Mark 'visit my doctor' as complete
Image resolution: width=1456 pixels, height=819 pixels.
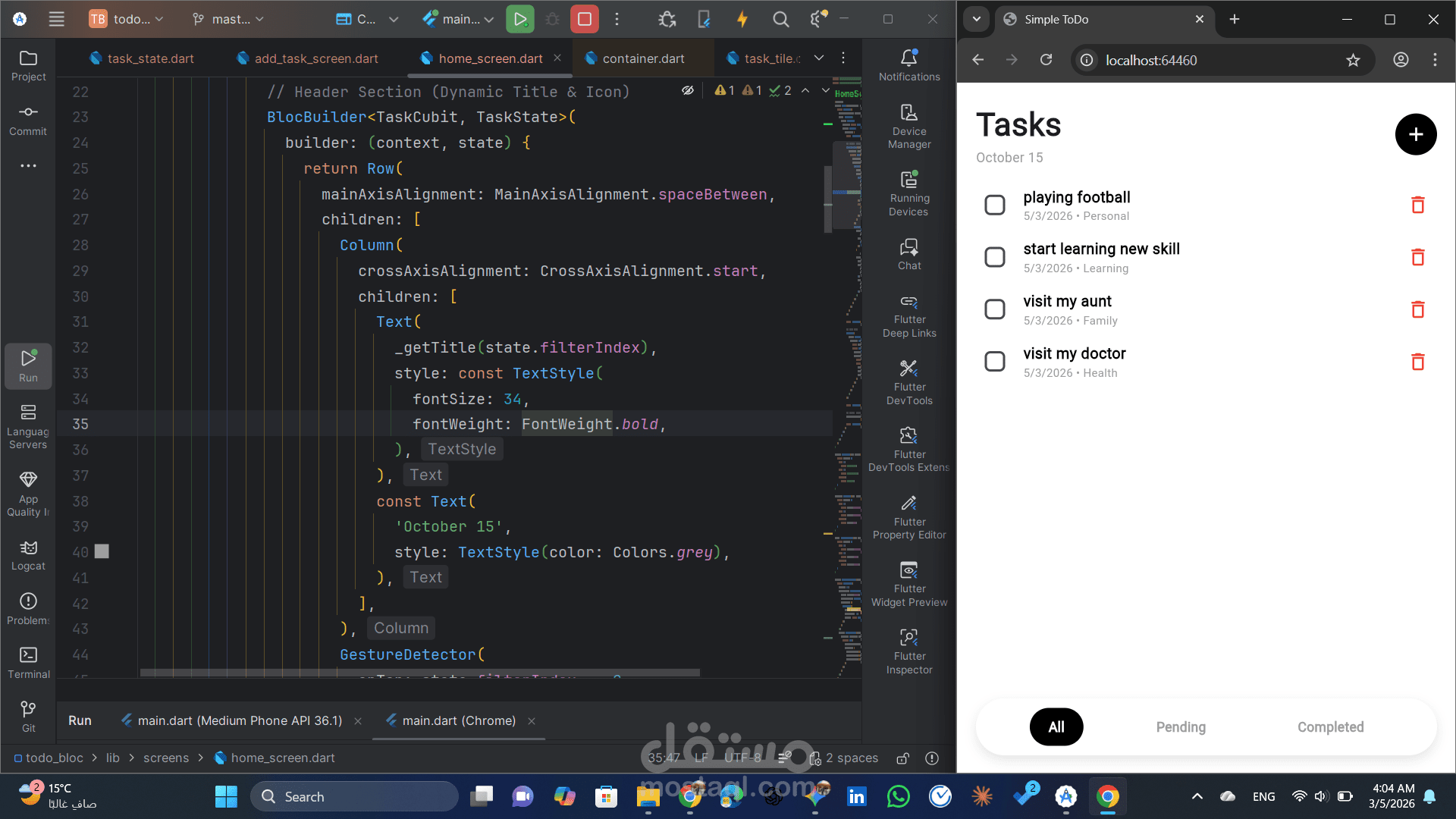point(995,361)
